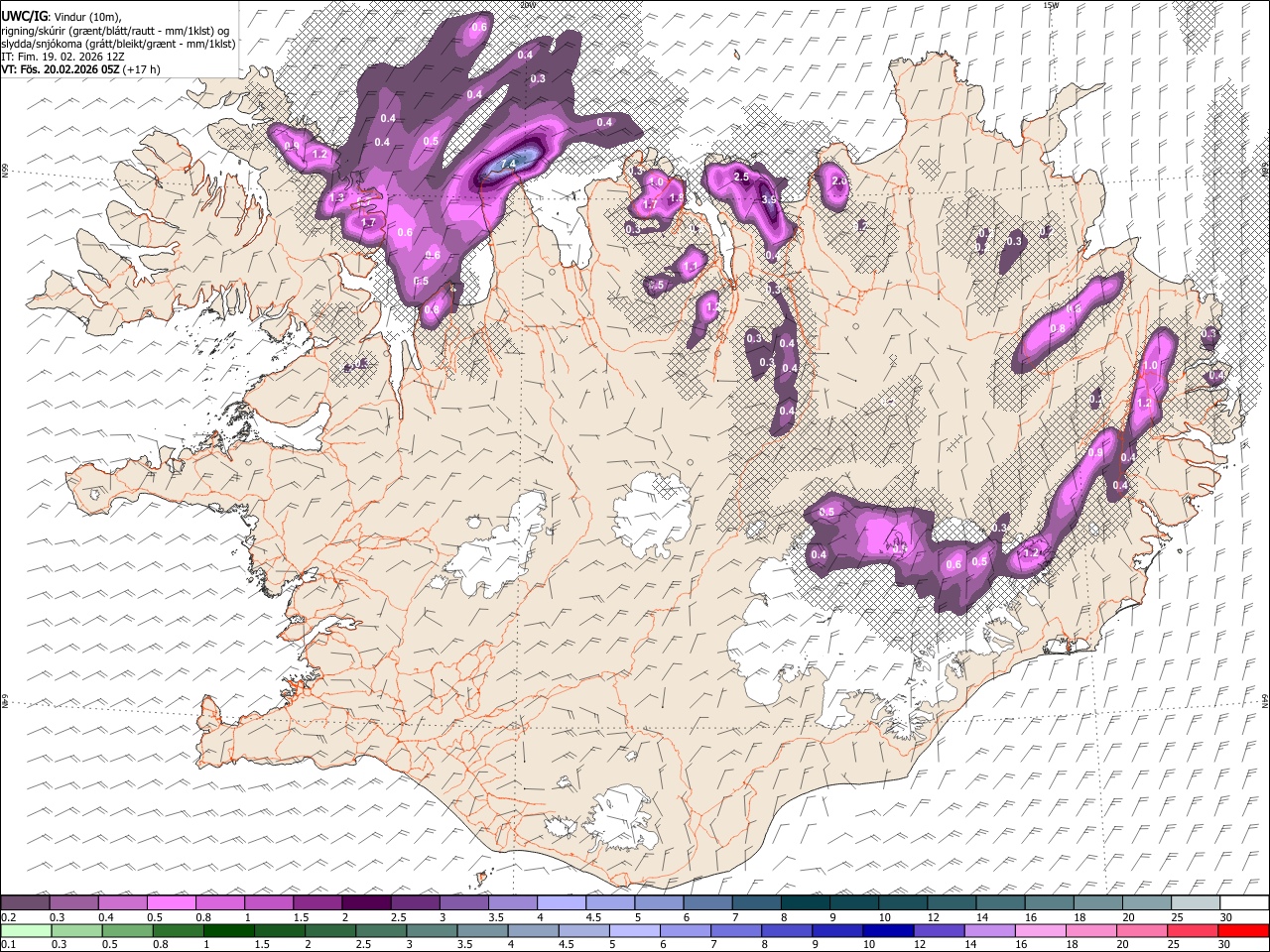The image size is (1270, 952).
Task: Select the pink 18 rain scale swatch
Action: (1090, 931)
